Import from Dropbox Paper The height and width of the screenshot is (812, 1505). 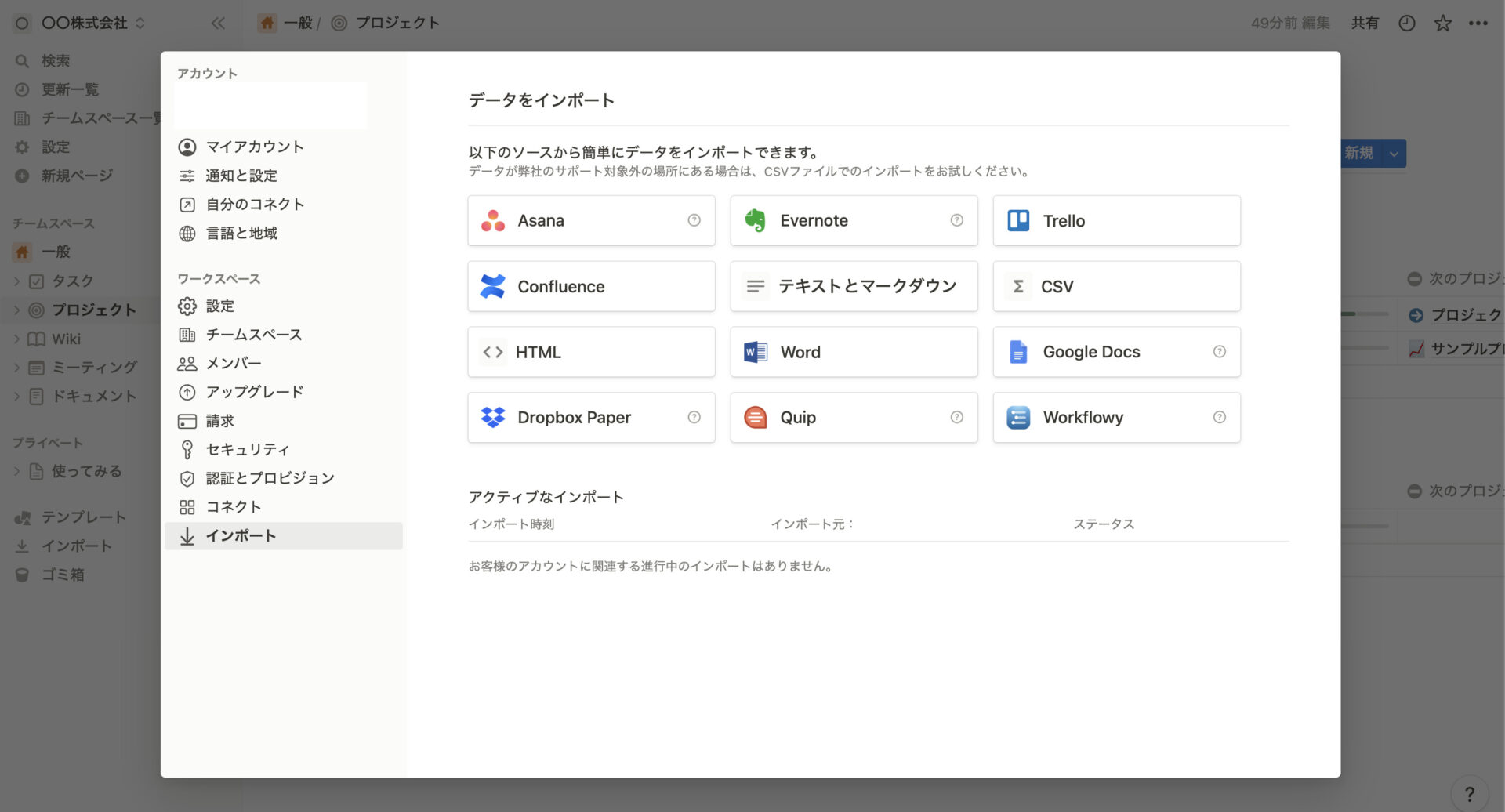591,418
